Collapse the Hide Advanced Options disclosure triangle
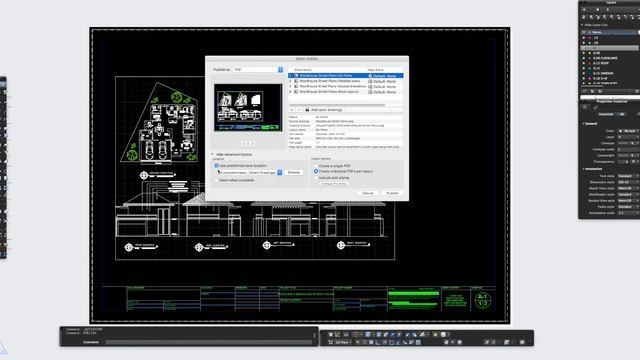The width and height of the screenshot is (640, 360). click(x=212, y=154)
